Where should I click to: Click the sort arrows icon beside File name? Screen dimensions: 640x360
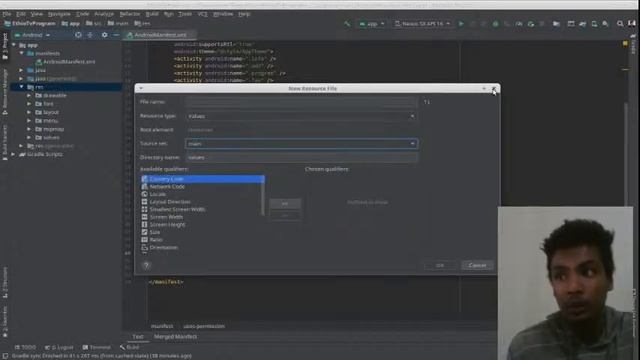point(427,102)
